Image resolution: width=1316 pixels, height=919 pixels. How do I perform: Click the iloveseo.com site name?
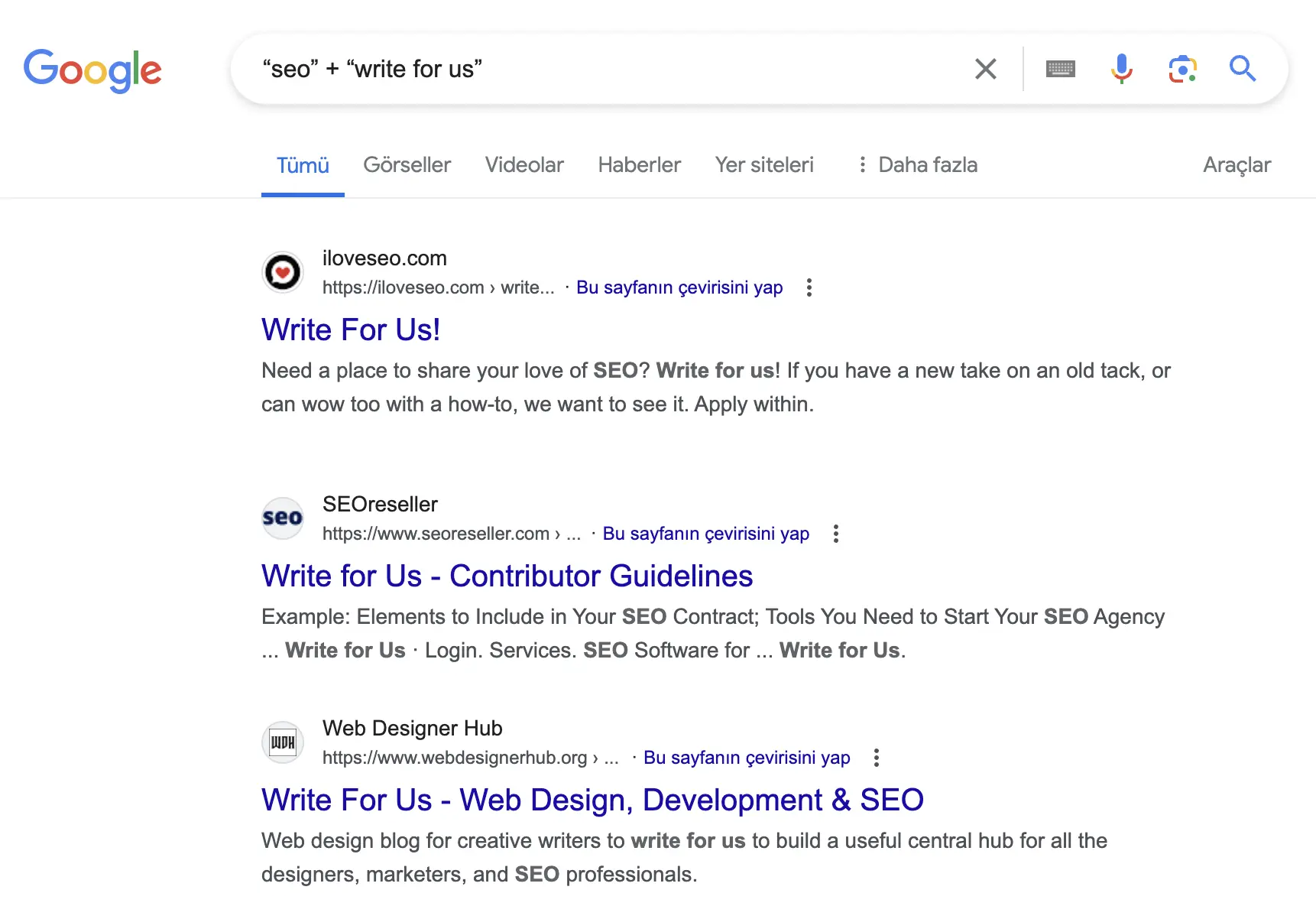384,258
